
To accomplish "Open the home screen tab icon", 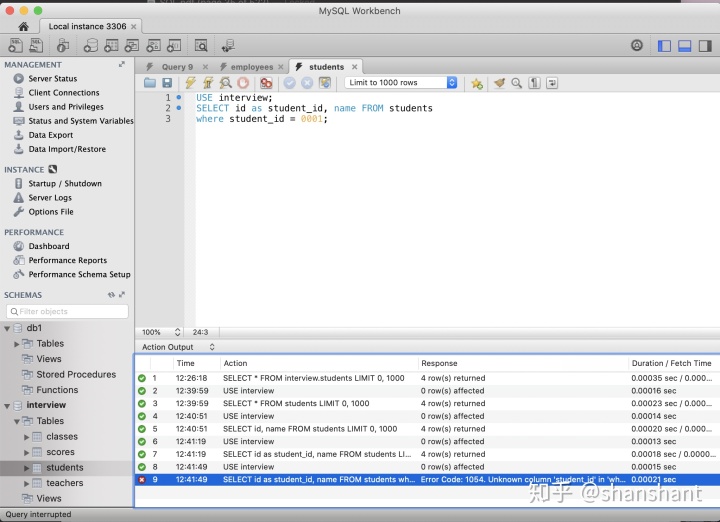I will point(23,27).
